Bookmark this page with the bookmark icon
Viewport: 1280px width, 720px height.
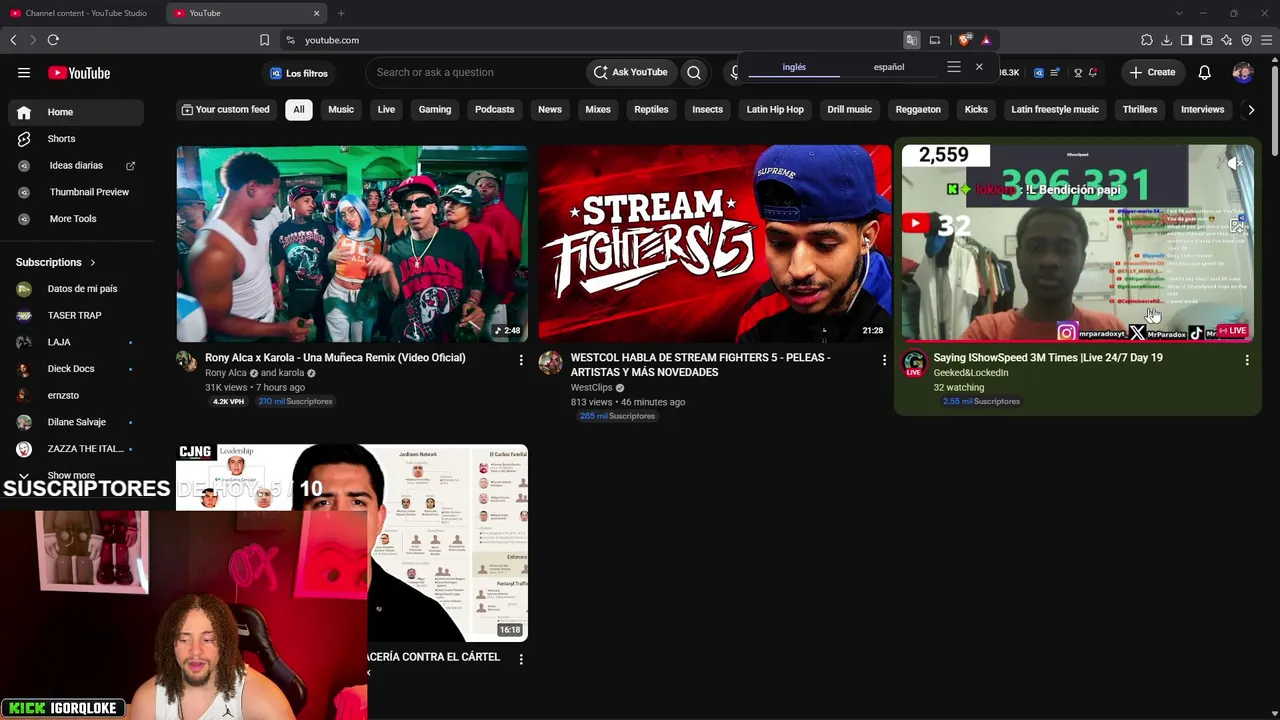pos(264,40)
